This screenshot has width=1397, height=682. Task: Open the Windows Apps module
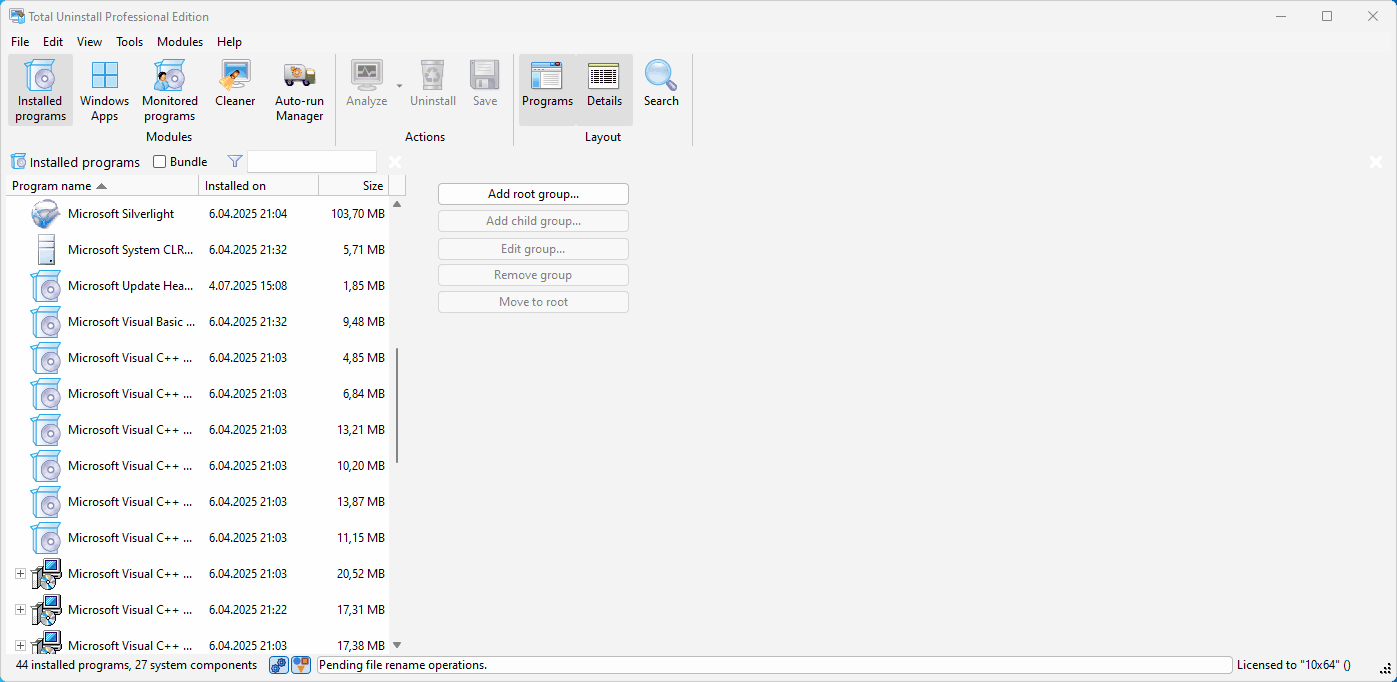pos(104,89)
